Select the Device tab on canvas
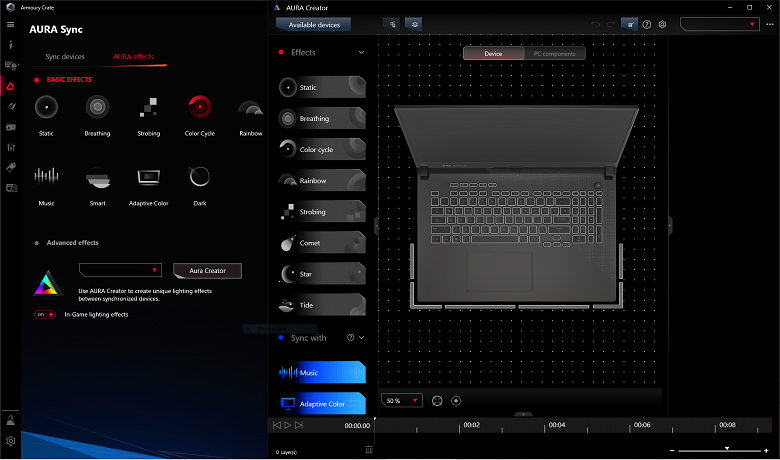 [x=493, y=54]
